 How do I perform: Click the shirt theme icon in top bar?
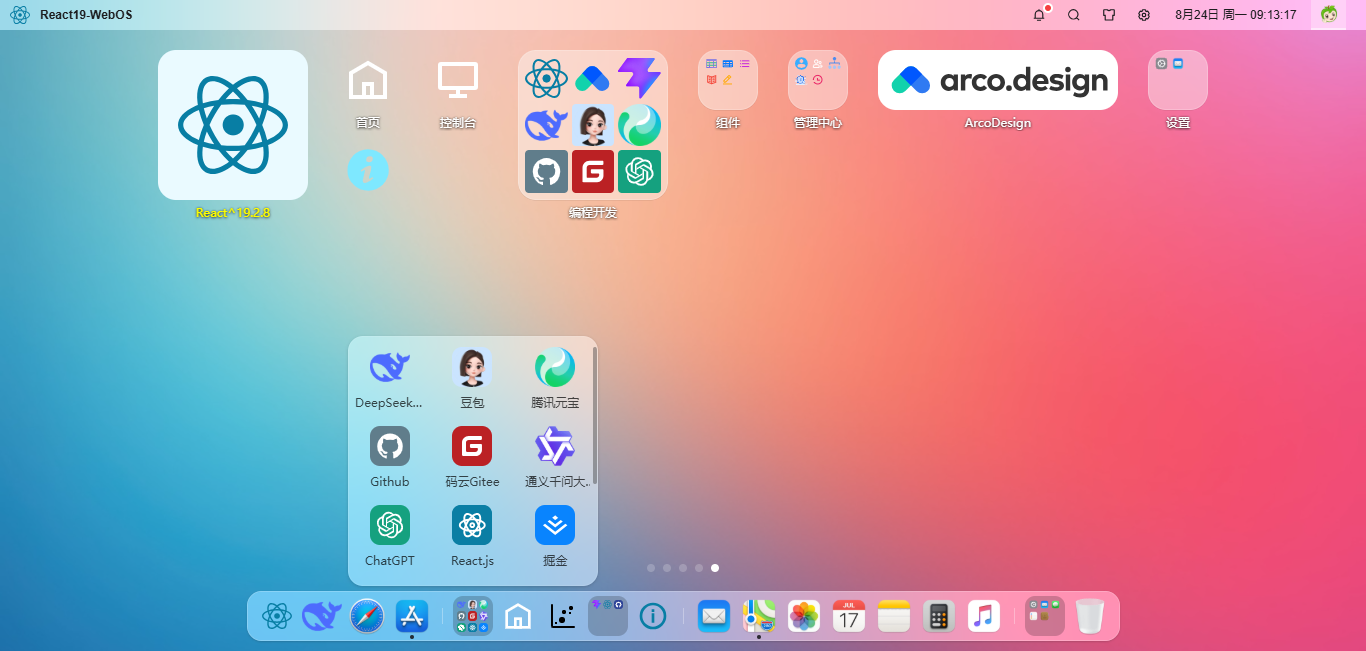[x=1109, y=15]
